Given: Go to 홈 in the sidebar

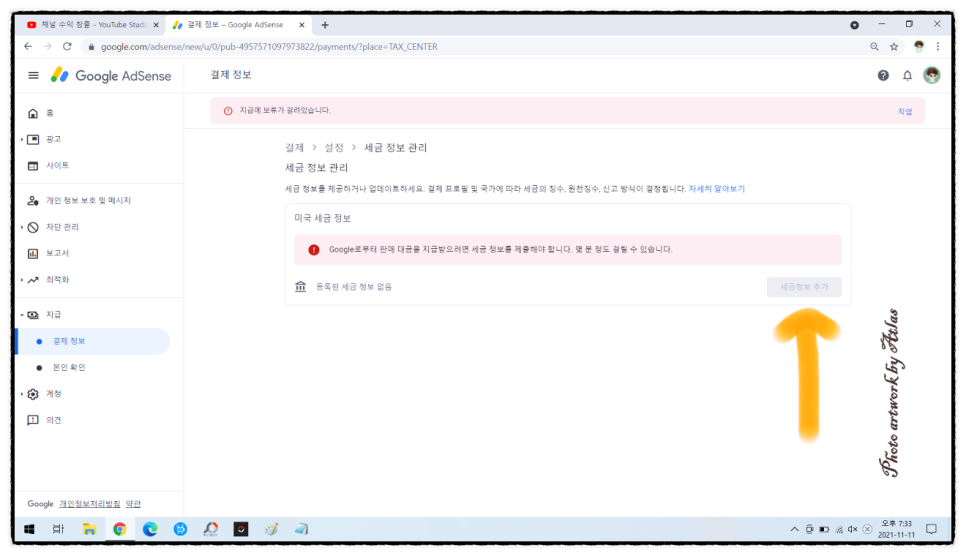Looking at the screenshot, I should (50, 113).
